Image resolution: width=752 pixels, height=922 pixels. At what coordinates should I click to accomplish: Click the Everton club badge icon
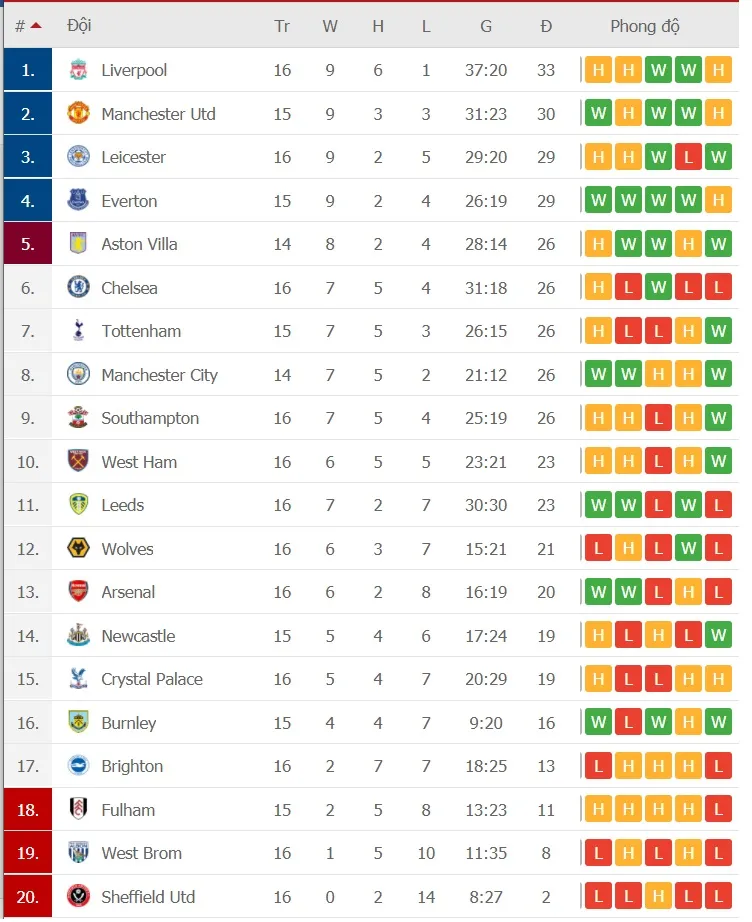click(x=78, y=201)
